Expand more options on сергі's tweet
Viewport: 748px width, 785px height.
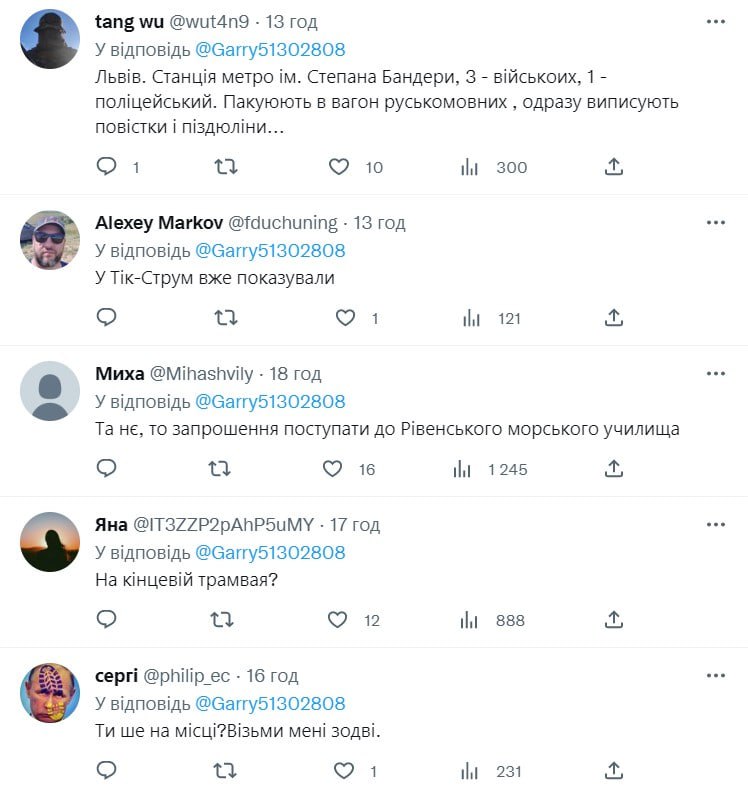716,675
